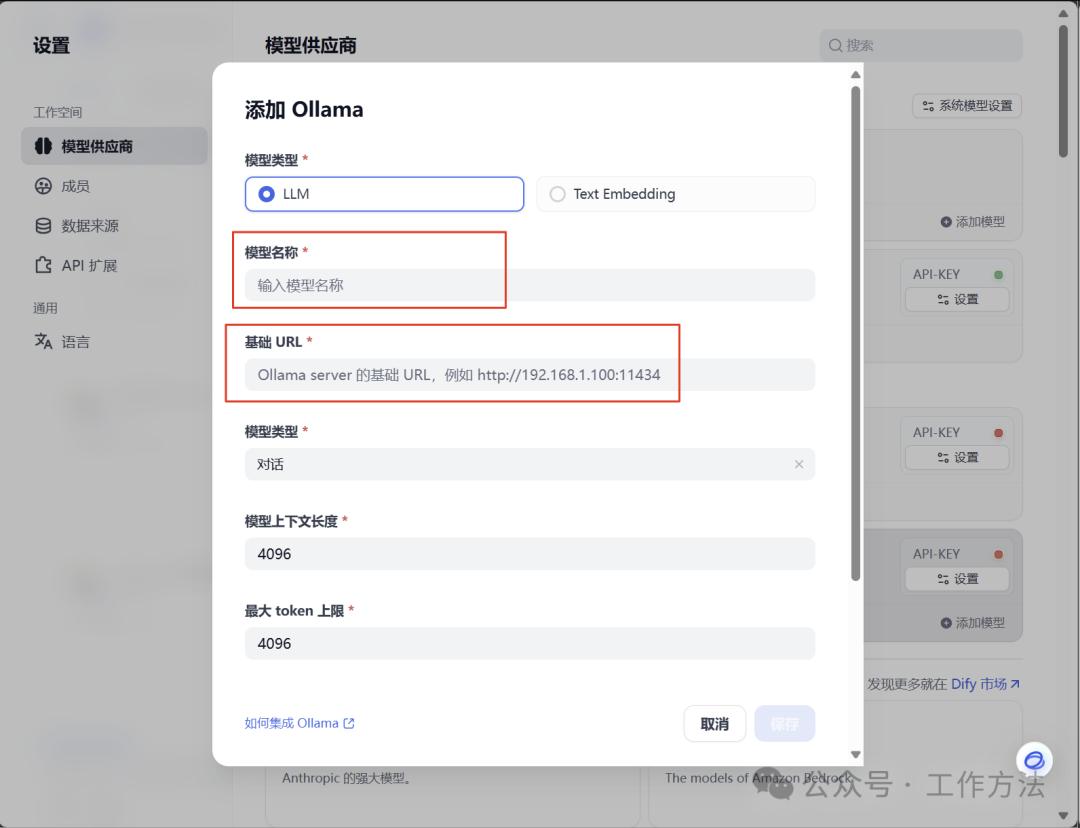Select the LLM model type radio
This screenshot has height=828, width=1080.
click(384, 194)
